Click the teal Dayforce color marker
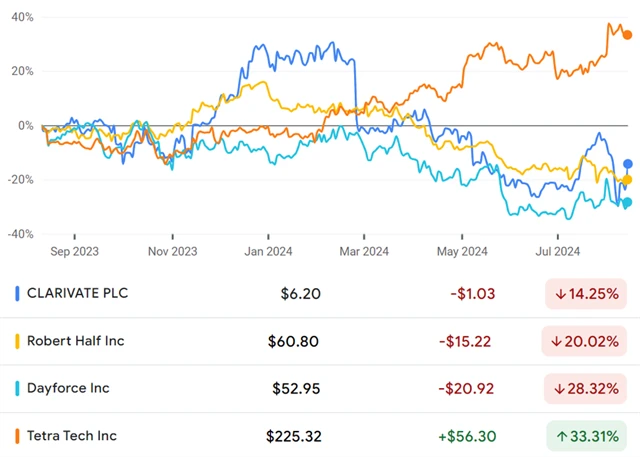This screenshot has width=640, height=457. pyautogui.click(x=17, y=388)
